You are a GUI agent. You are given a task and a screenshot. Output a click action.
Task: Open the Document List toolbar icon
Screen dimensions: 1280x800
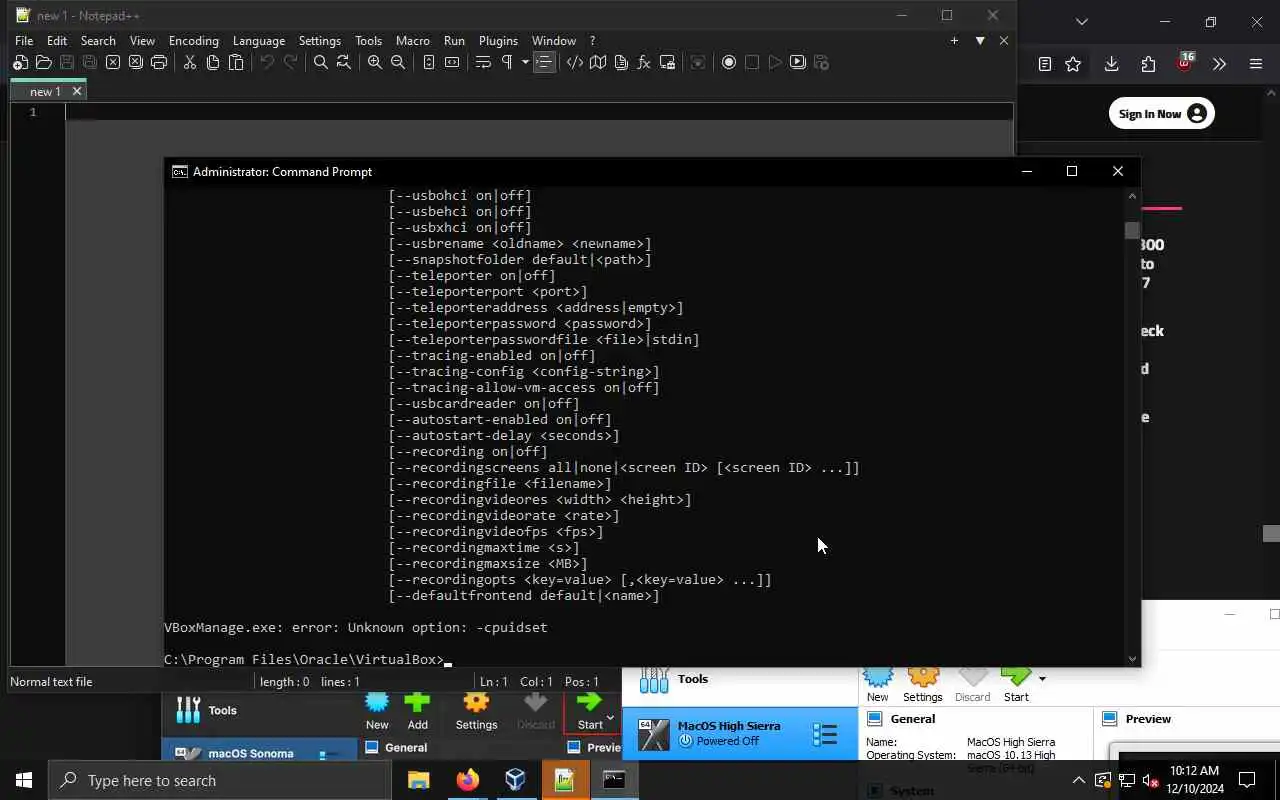tap(621, 62)
